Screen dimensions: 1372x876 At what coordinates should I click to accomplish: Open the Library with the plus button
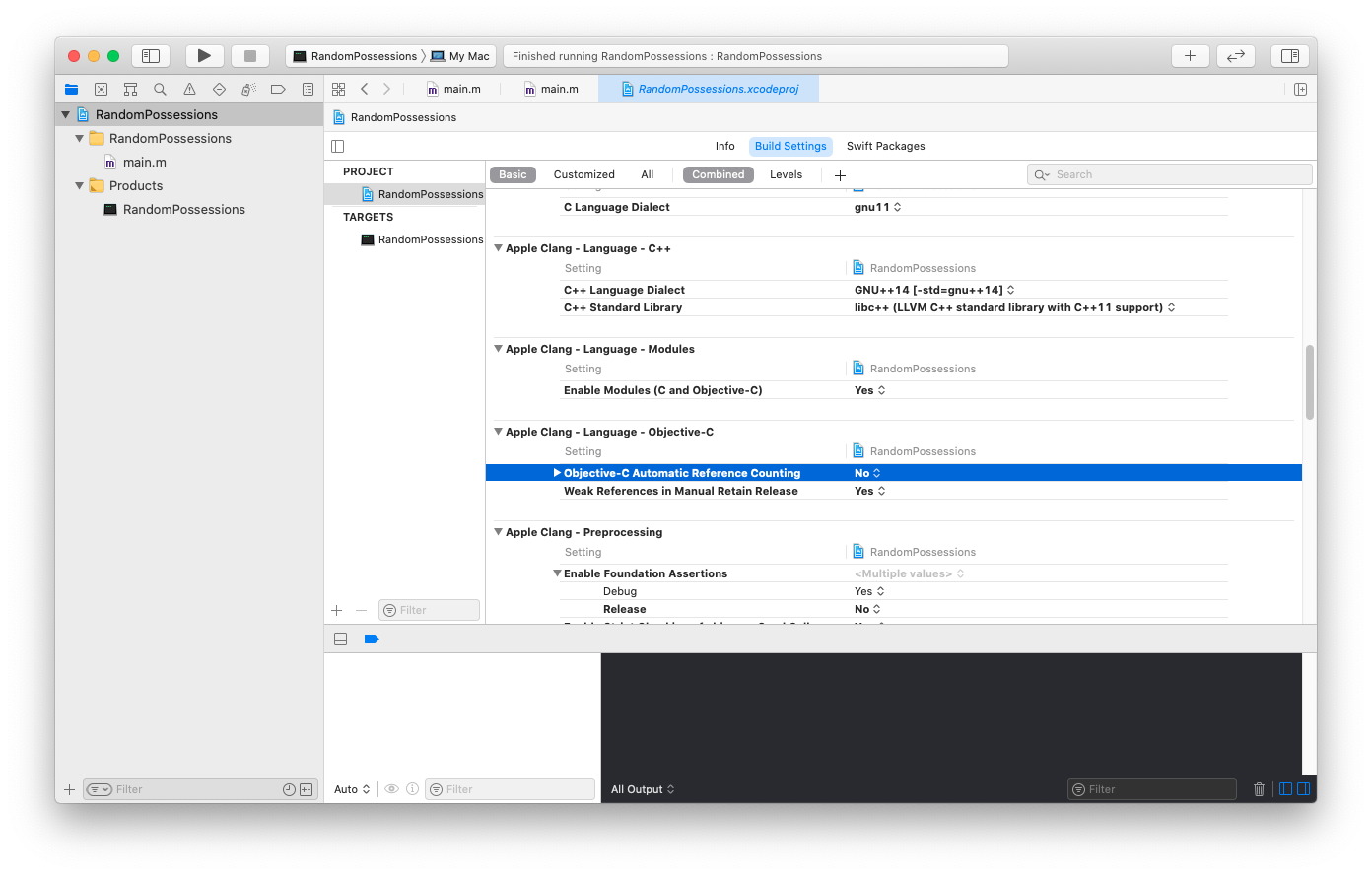click(x=1190, y=56)
